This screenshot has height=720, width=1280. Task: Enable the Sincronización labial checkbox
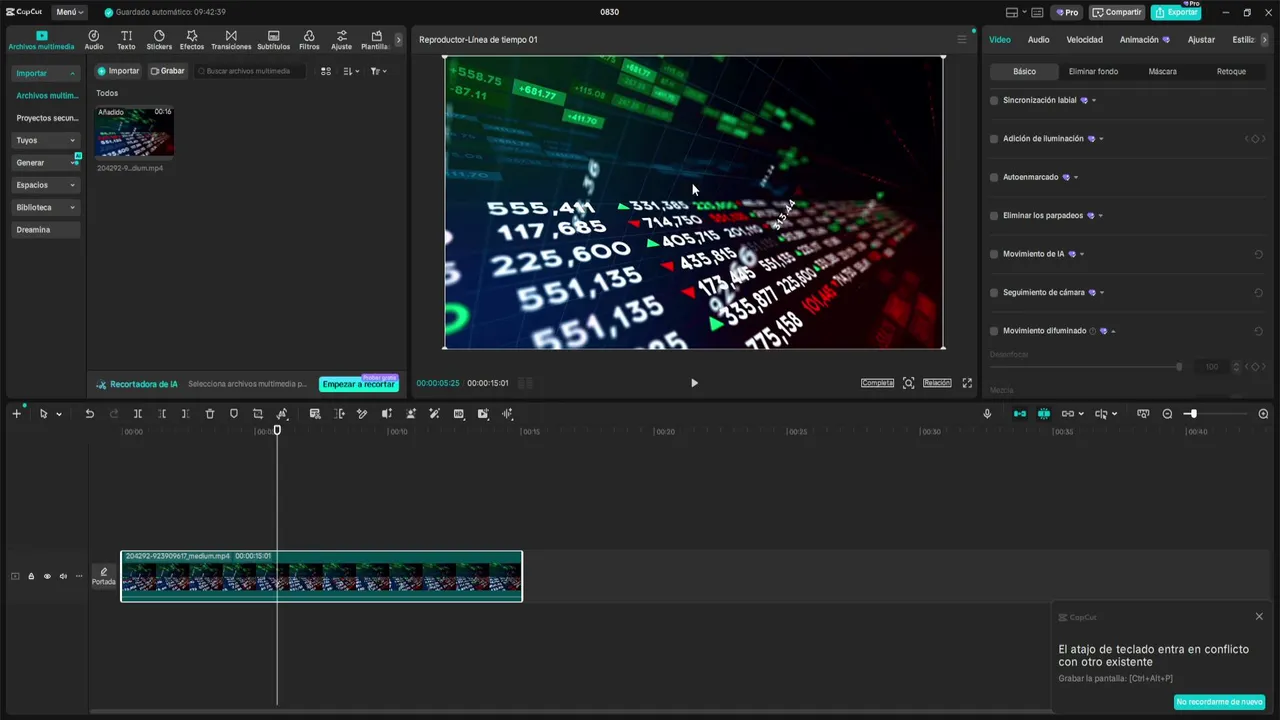994,101
